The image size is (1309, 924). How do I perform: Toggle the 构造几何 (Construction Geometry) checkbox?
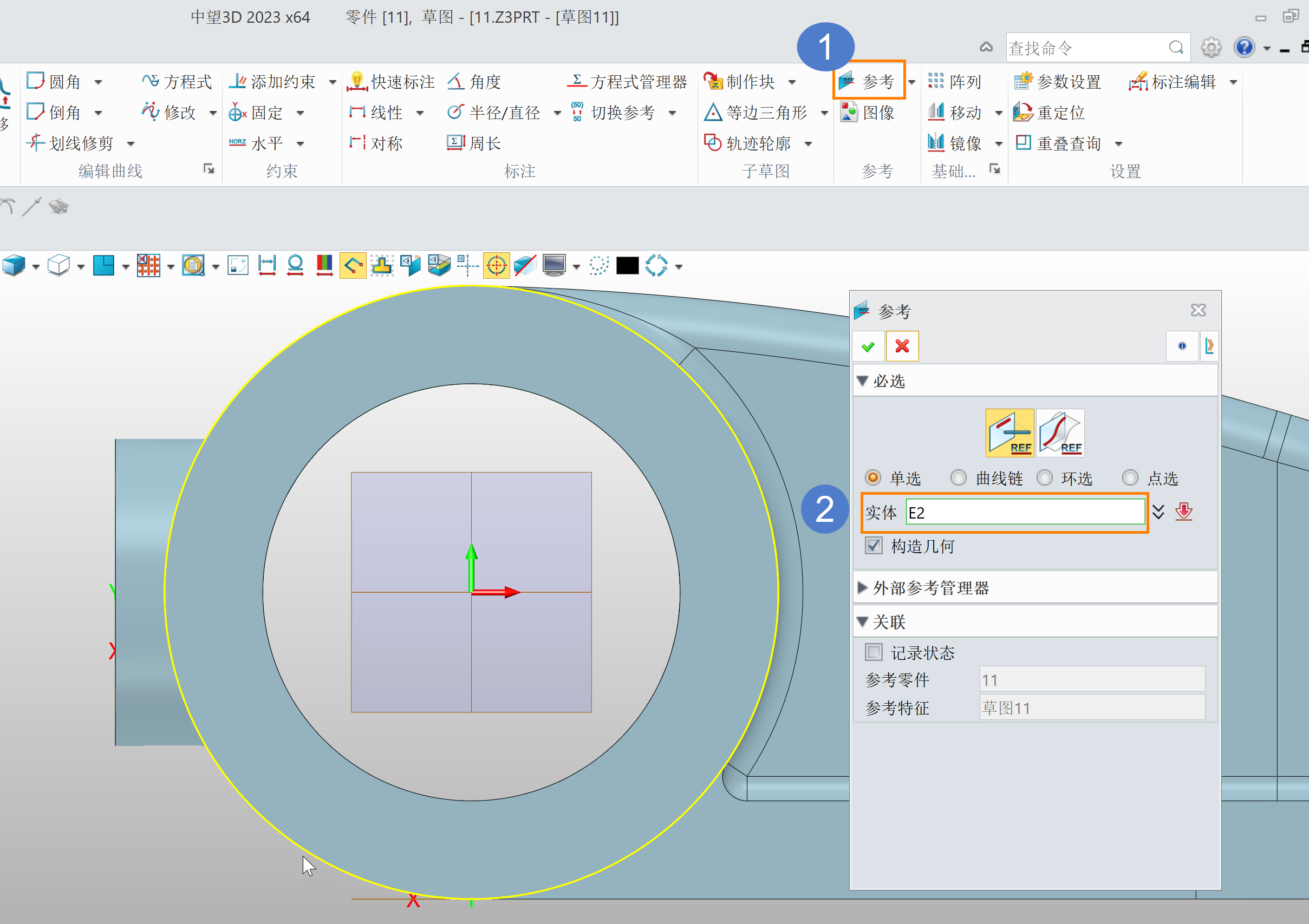pos(875,546)
